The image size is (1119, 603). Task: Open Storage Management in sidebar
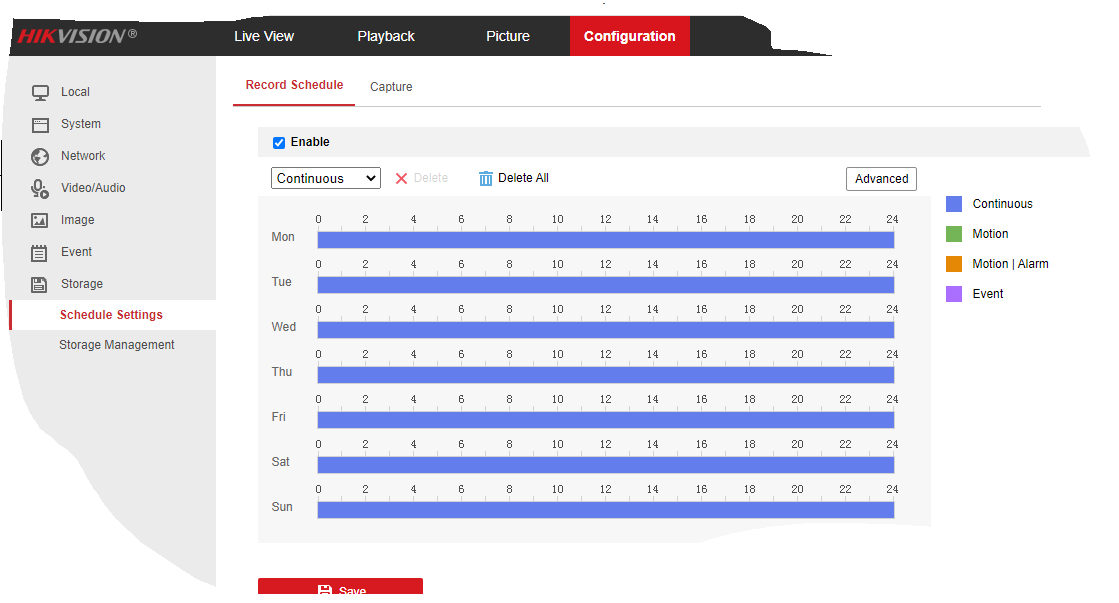[116, 345]
